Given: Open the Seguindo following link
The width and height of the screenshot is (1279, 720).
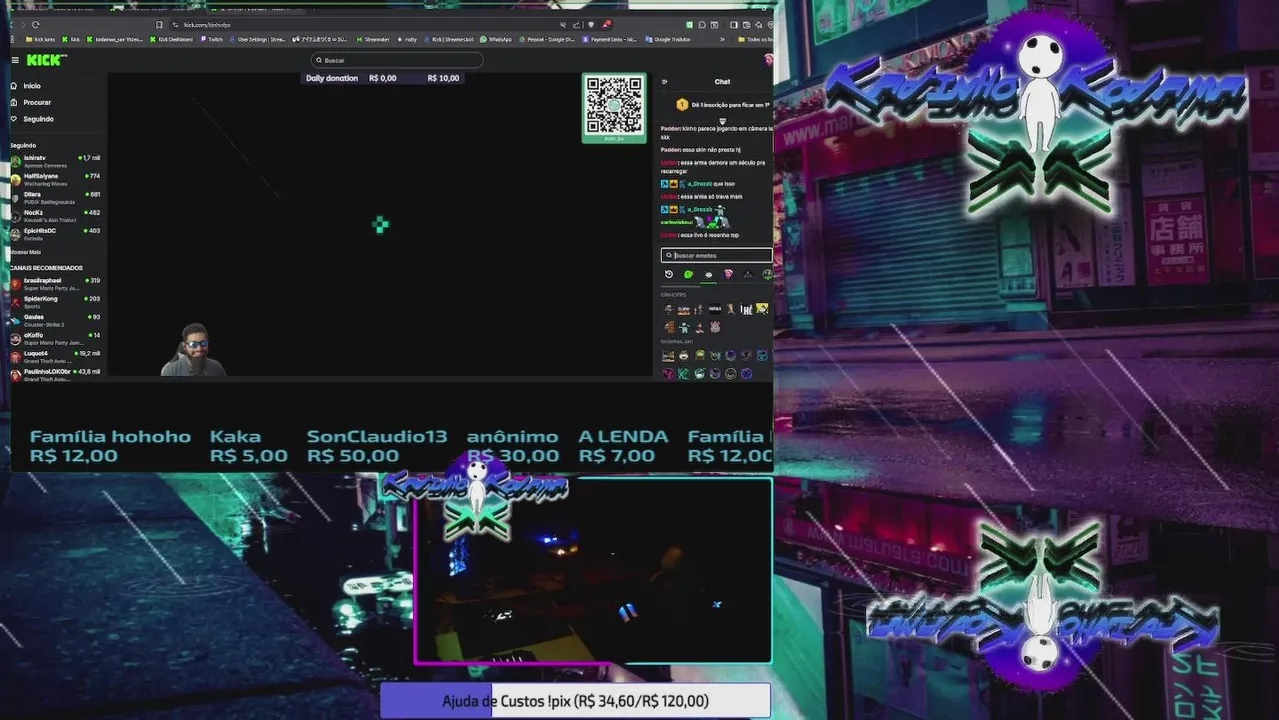Looking at the screenshot, I should tap(38, 119).
